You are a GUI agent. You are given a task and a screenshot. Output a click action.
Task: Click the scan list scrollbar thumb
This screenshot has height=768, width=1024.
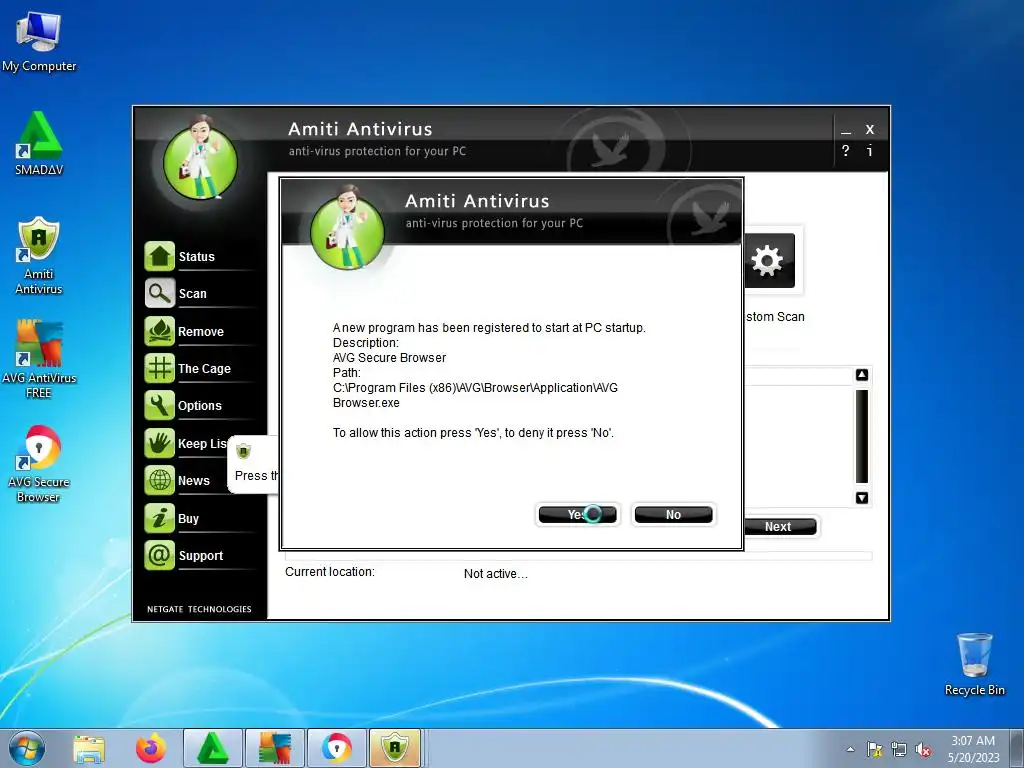(x=862, y=436)
